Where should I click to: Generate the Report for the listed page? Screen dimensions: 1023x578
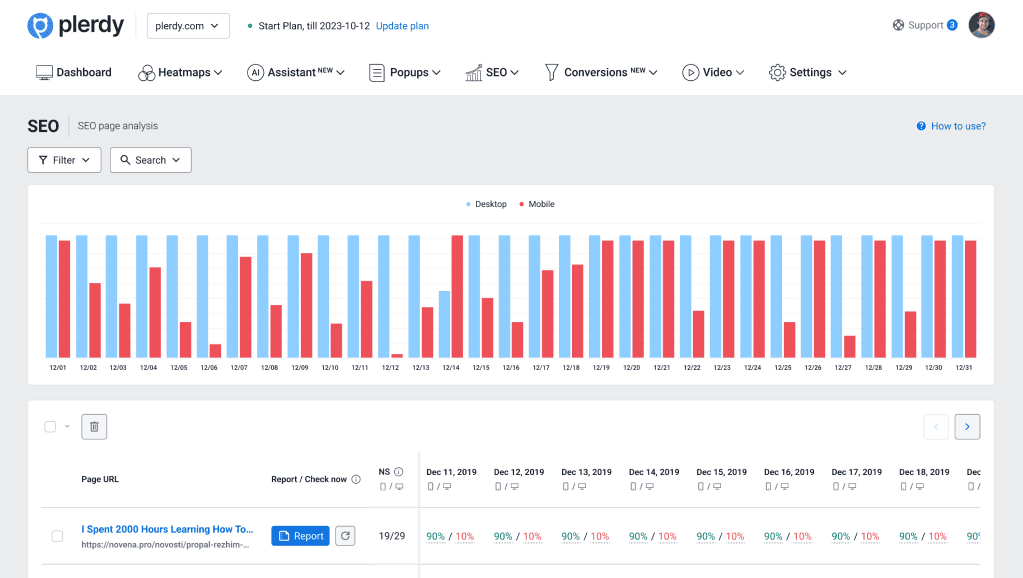299,535
